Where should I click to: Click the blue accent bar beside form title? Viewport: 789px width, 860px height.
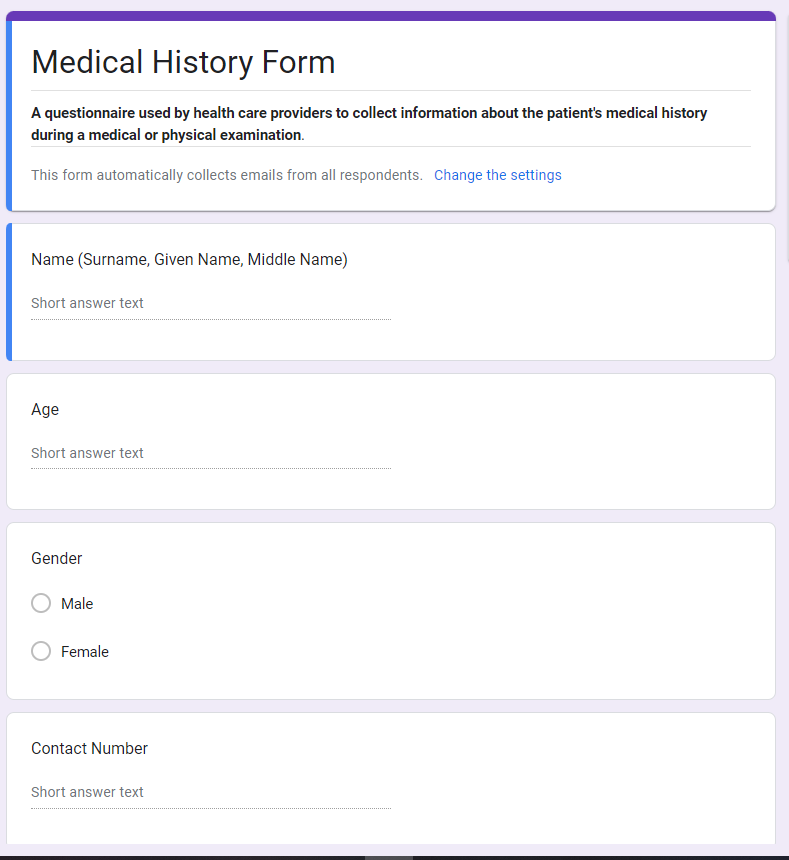(x=9, y=114)
